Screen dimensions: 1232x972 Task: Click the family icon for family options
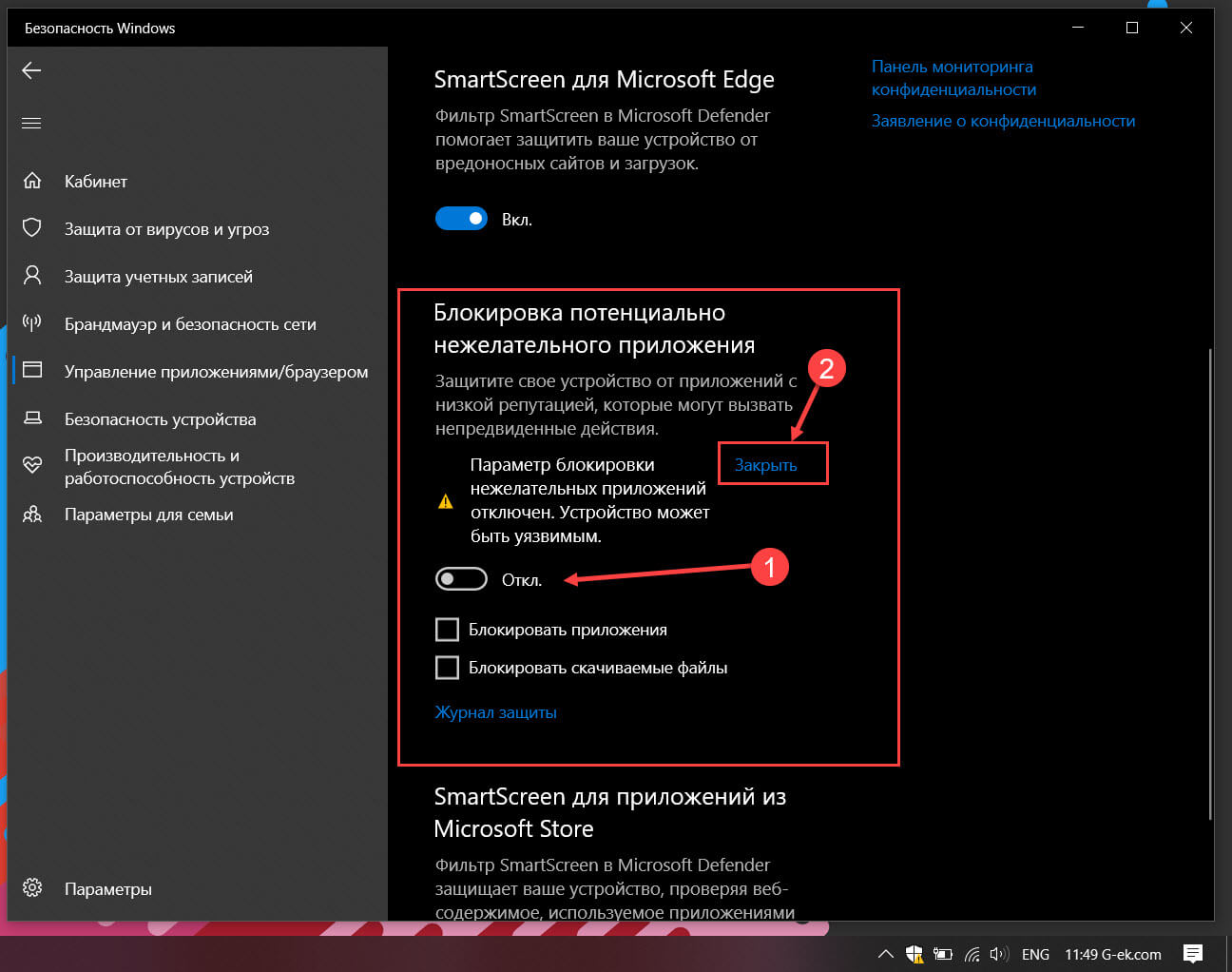pyautogui.click(x=32, y=515)
